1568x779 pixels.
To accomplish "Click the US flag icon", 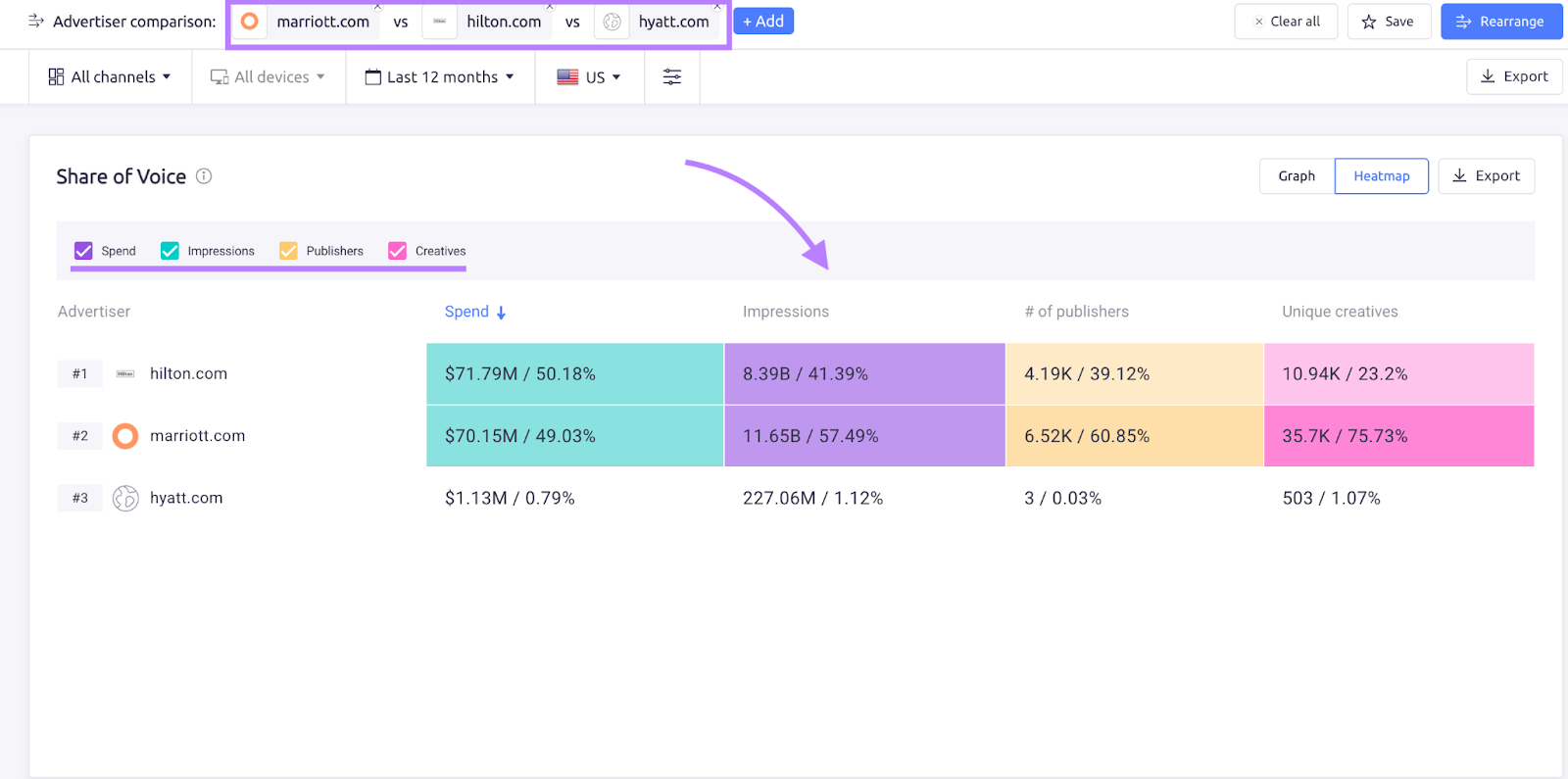I will point(567,76).
